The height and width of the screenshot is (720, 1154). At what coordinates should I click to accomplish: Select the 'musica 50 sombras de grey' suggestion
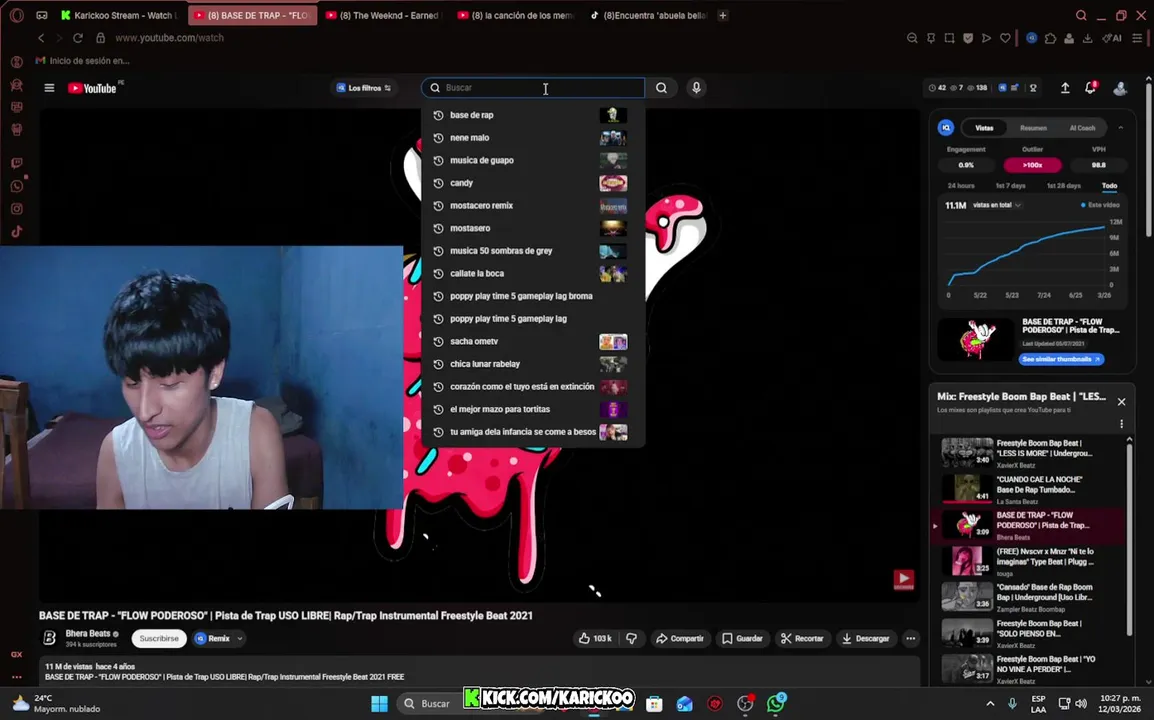[x=533, y=251]
